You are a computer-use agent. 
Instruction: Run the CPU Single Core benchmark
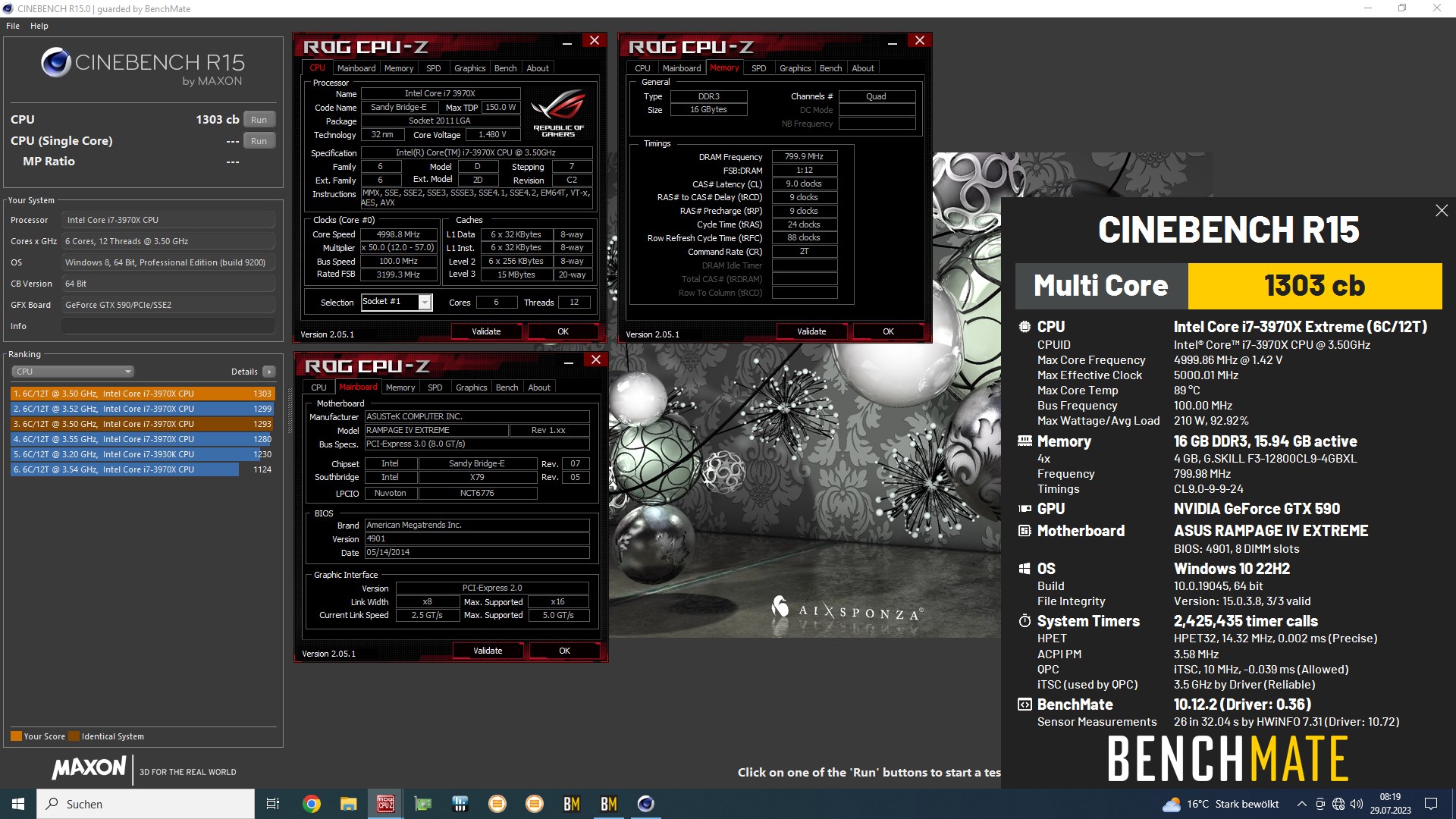point(259,141)
